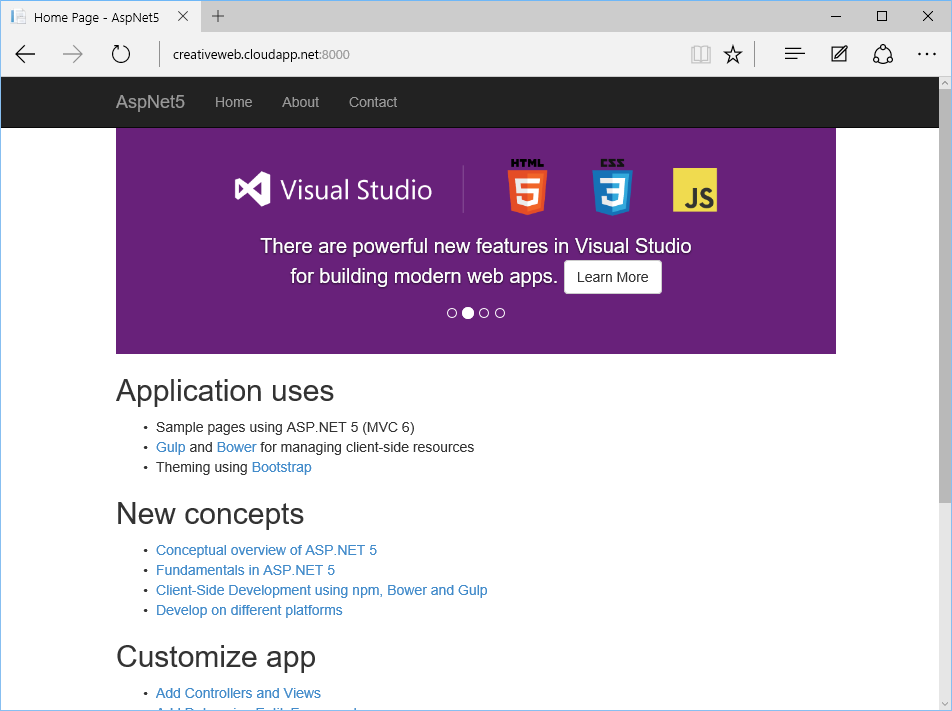Screen dimensions: 952x711
Task: Click the New concepts heading
Action: 209,514
